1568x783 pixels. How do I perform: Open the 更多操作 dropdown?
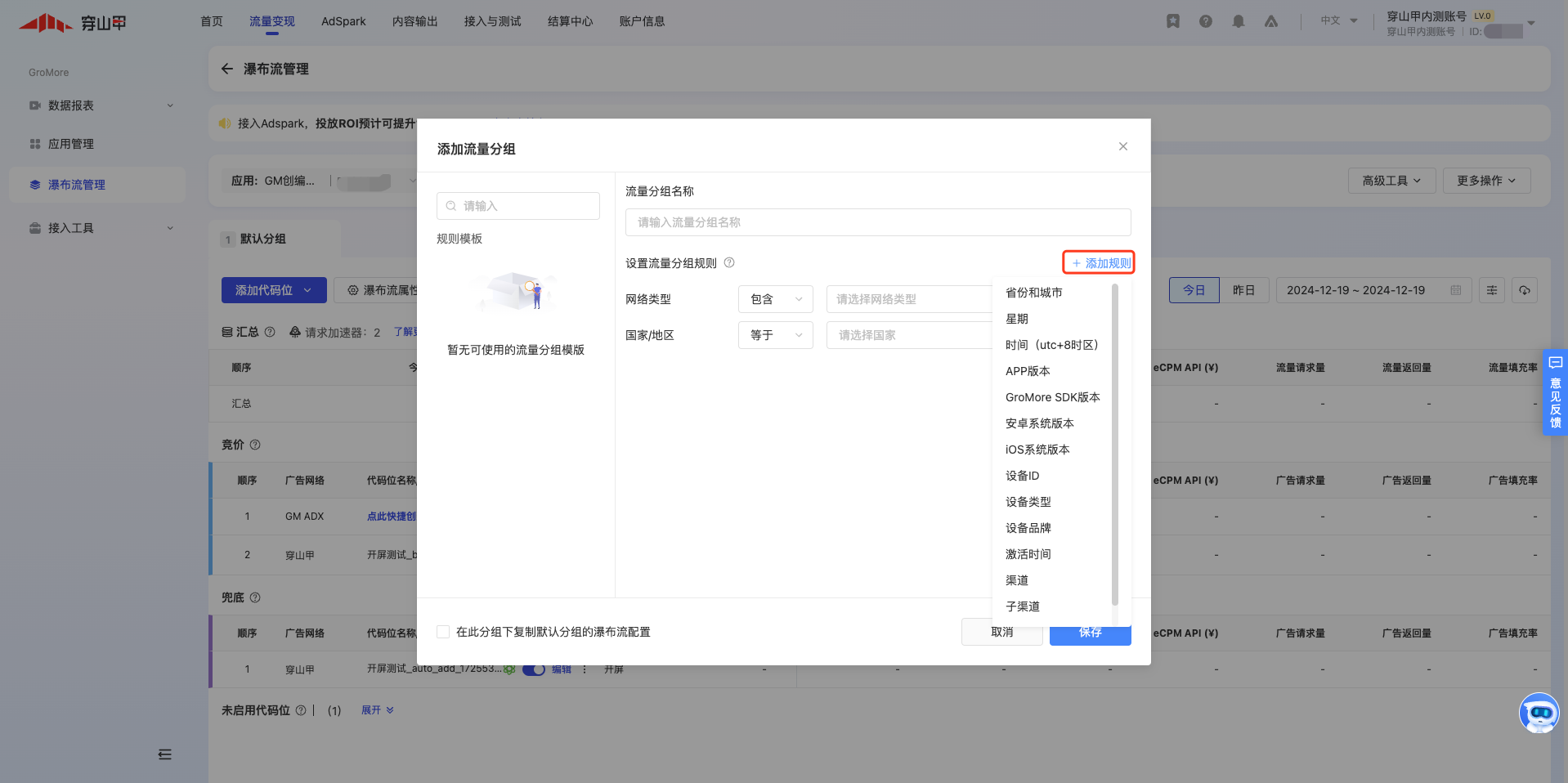(1486, 181)
